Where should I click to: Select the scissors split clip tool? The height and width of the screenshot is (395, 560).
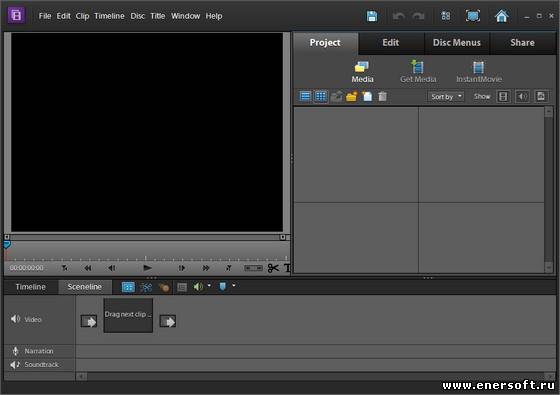point(273,268)
